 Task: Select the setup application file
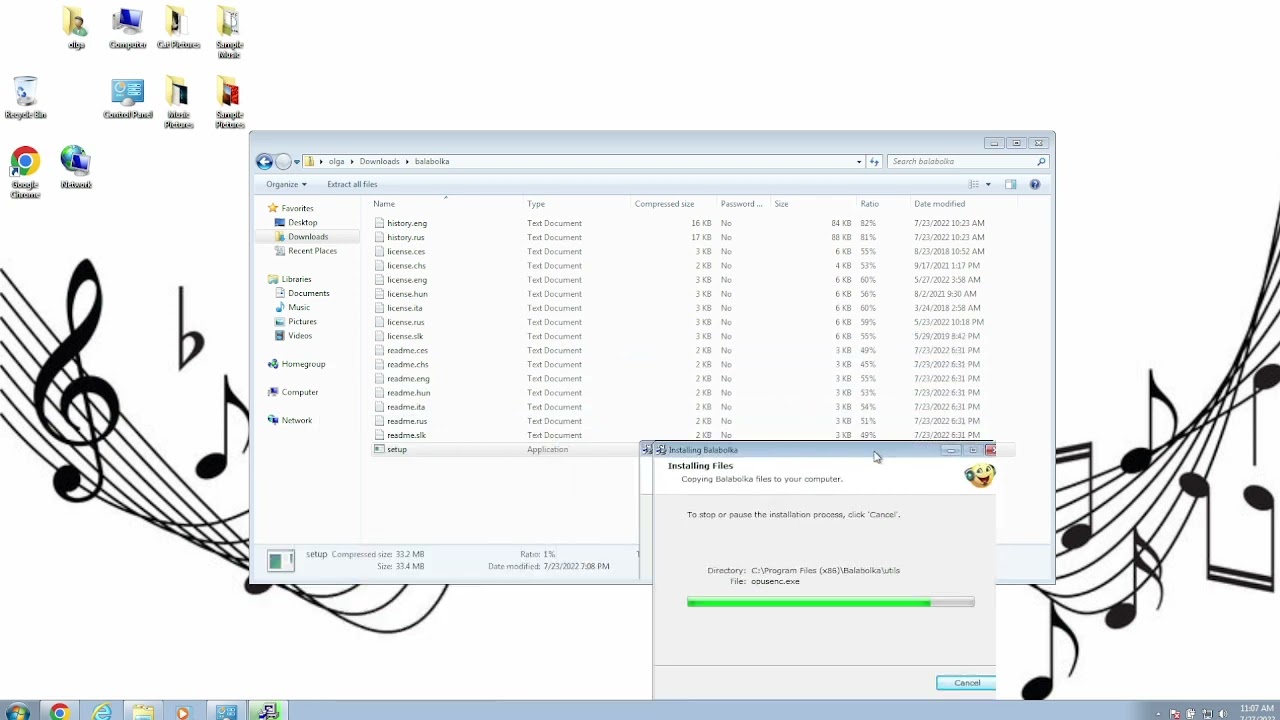[396, 450]
